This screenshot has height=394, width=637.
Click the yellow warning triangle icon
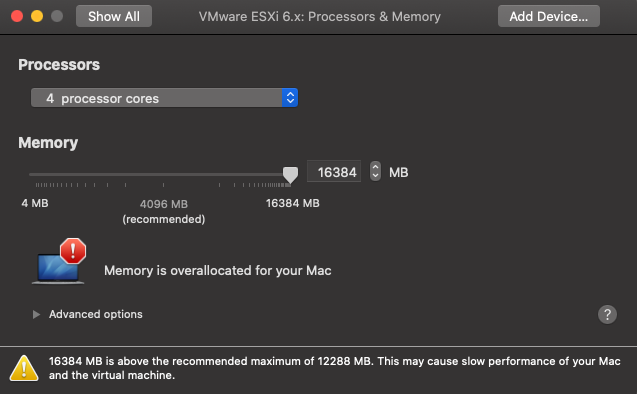click(24, 368)
